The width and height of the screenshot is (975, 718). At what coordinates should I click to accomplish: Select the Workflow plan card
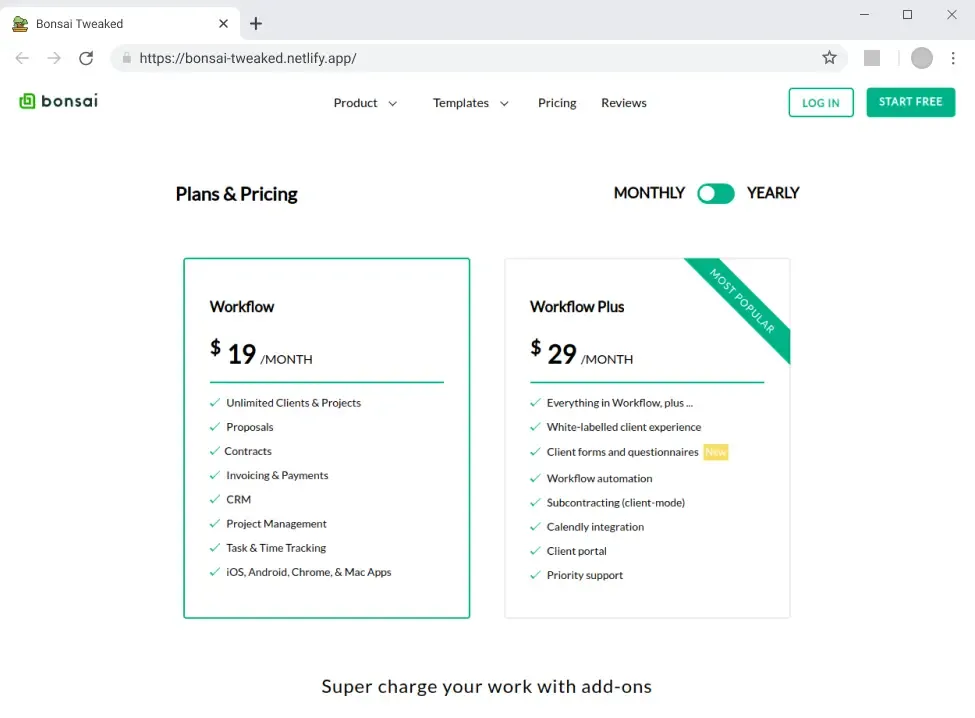pyautogui.click(x=326, y=438)
